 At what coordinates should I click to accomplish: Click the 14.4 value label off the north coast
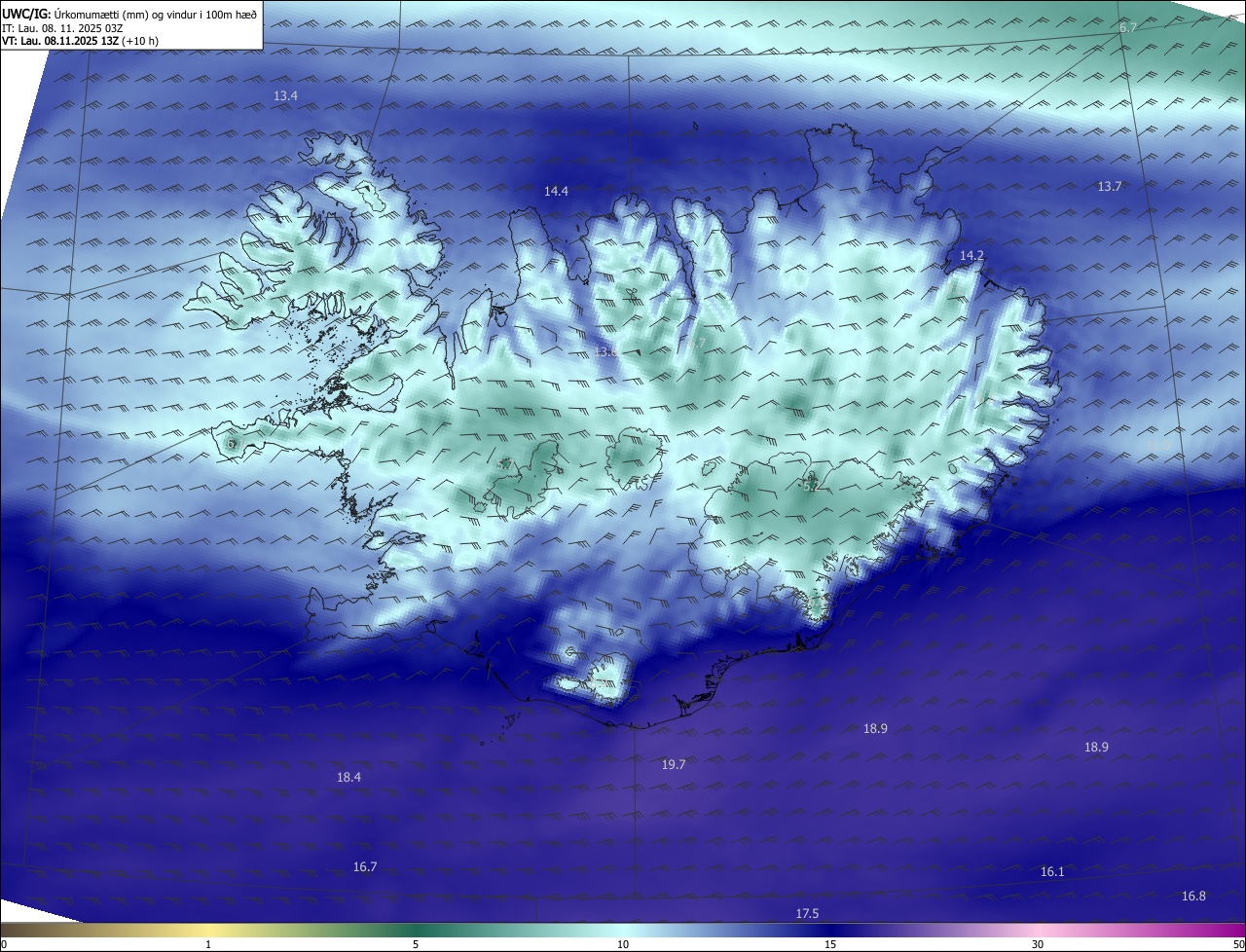[556, 192]
